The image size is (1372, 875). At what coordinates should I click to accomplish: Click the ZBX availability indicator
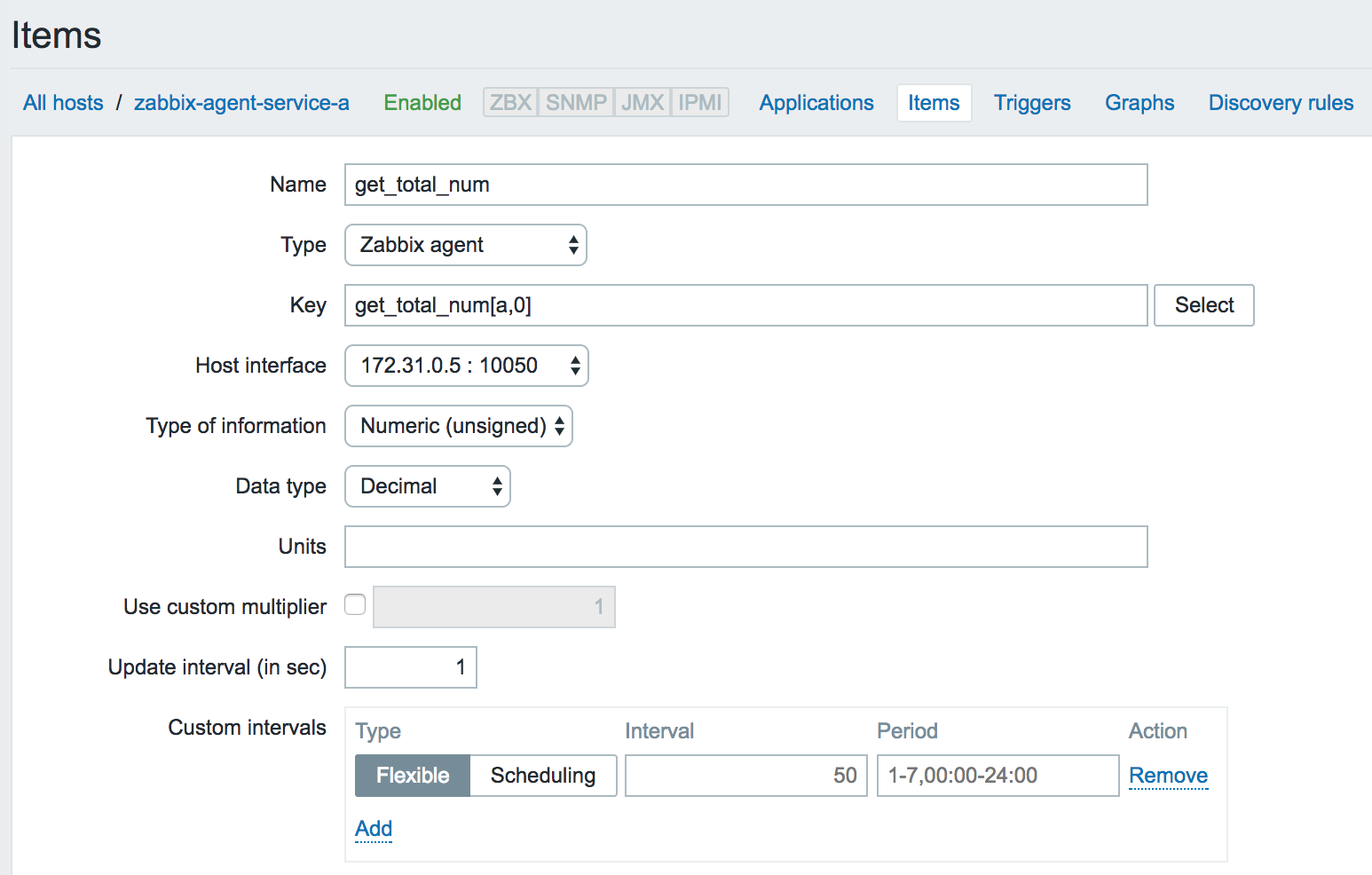tap(510, 103)
